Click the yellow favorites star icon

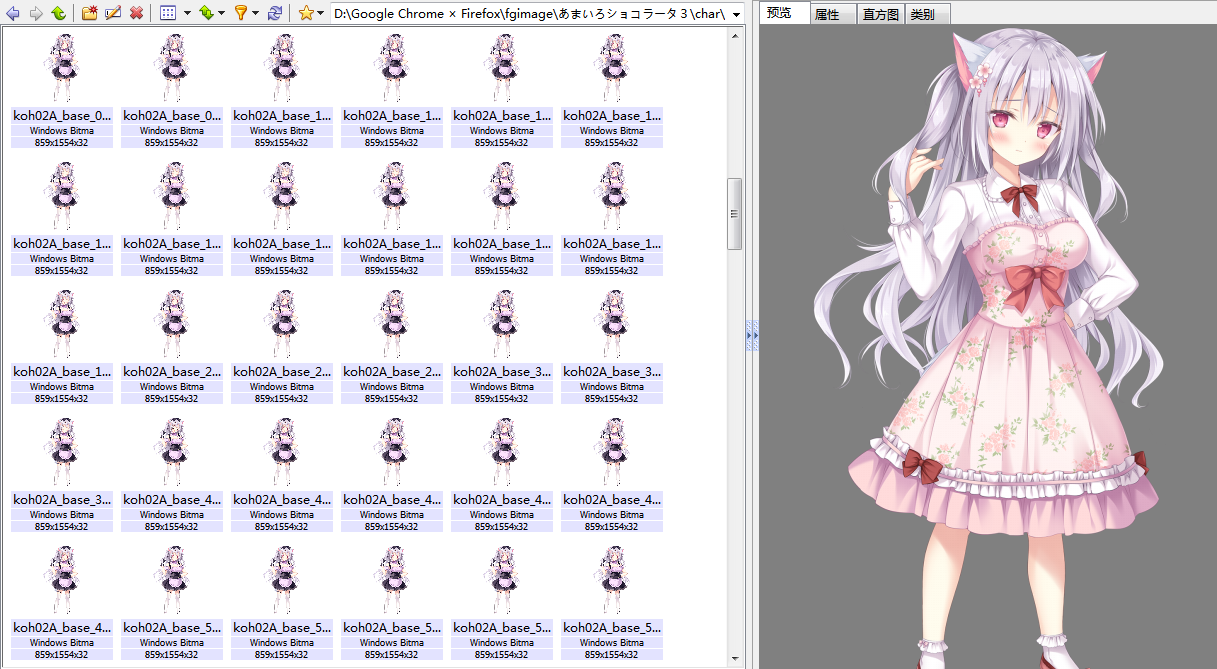click(306, 13)
